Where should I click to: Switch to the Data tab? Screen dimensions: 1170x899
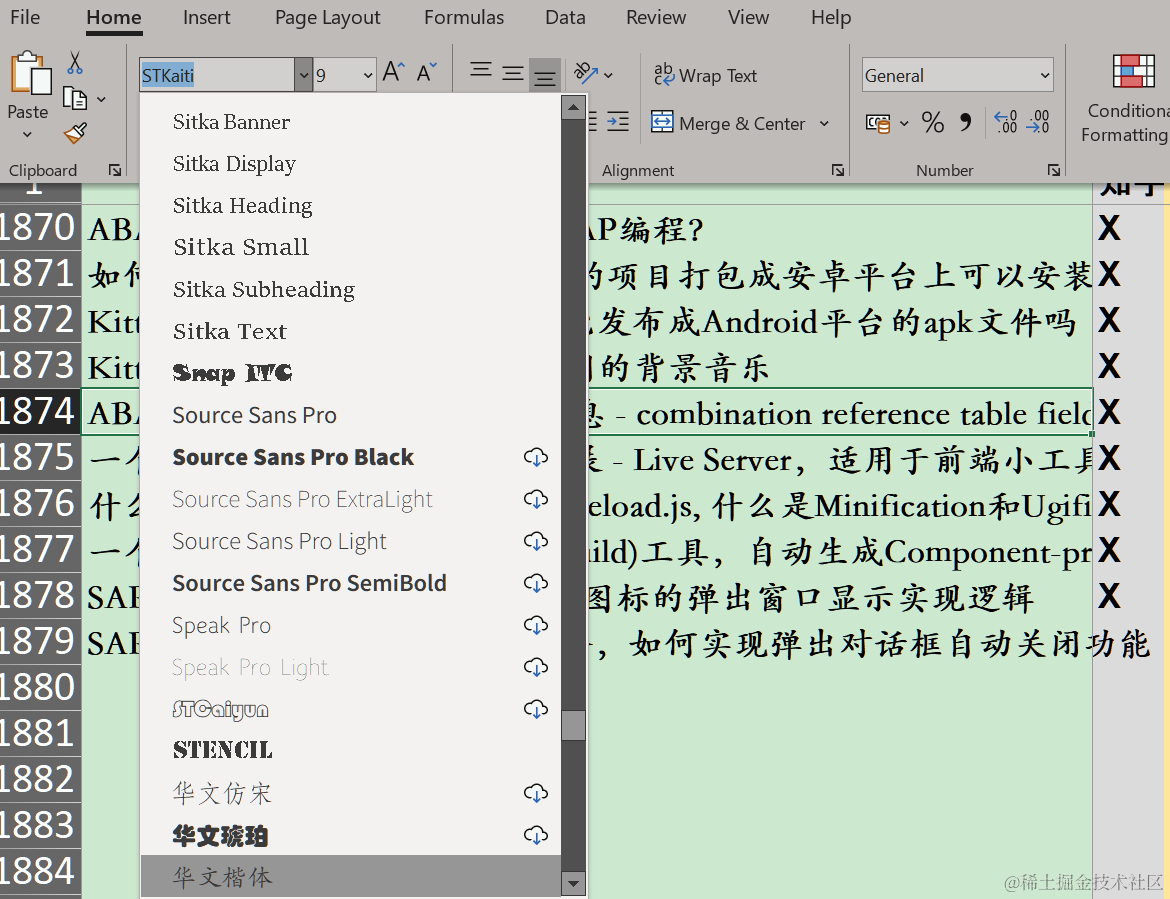point(566,17)
